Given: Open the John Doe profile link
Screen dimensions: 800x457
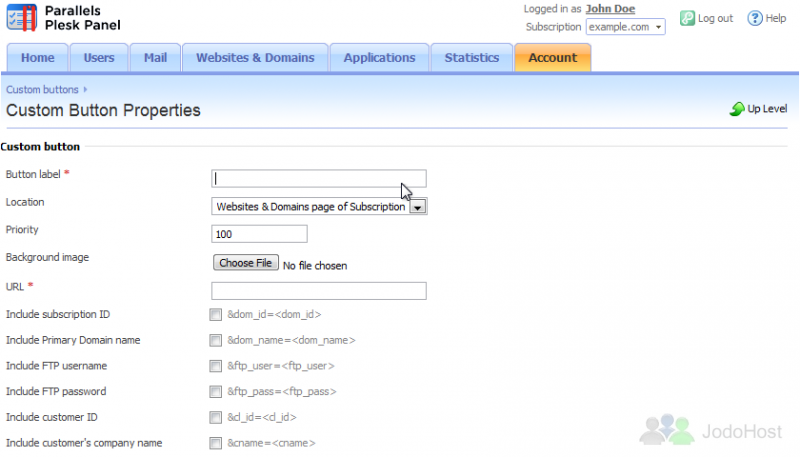Looking at the screenshot, I should point(610,9).
